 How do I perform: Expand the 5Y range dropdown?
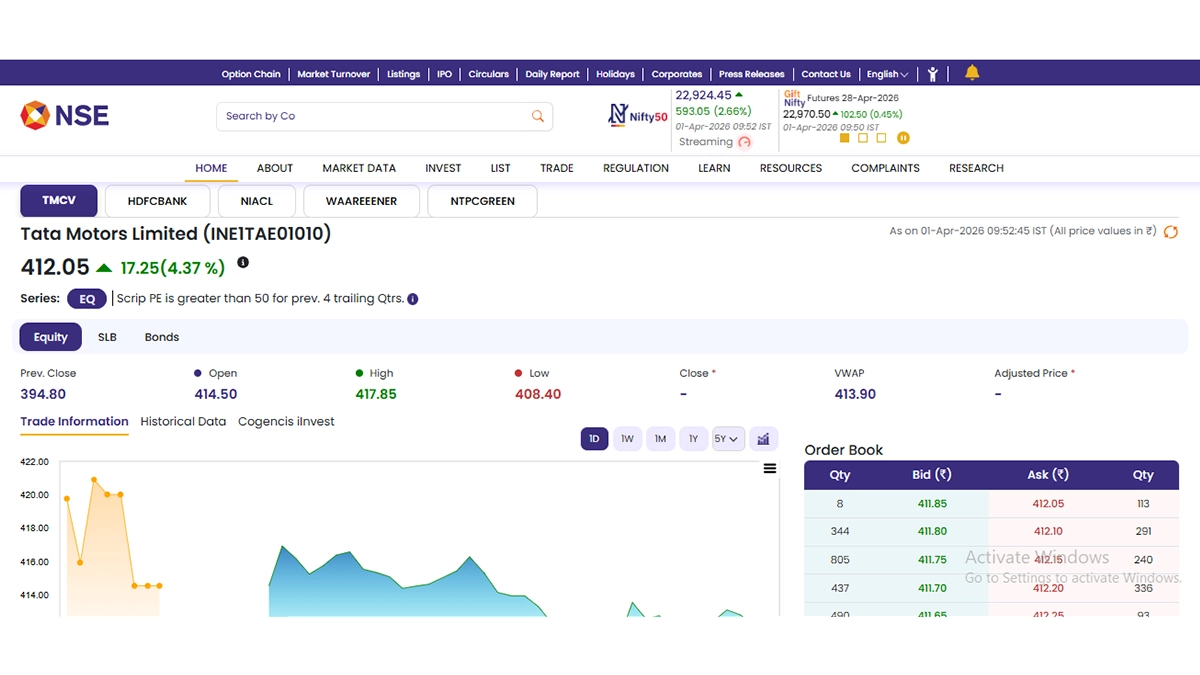click(x=728, y=439)
